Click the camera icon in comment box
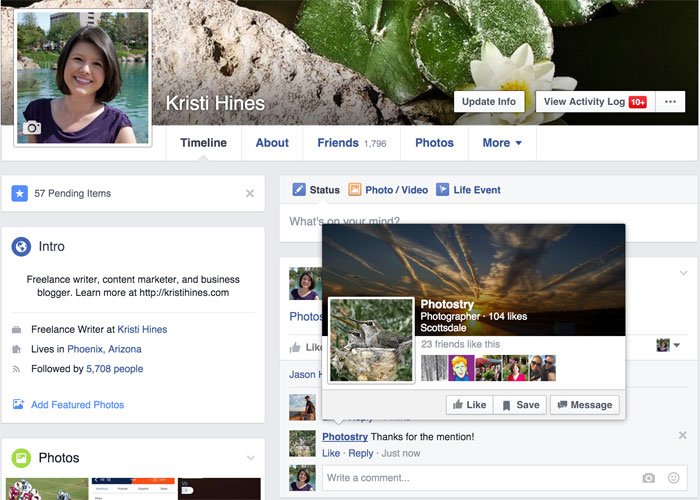 pos(649,478)
